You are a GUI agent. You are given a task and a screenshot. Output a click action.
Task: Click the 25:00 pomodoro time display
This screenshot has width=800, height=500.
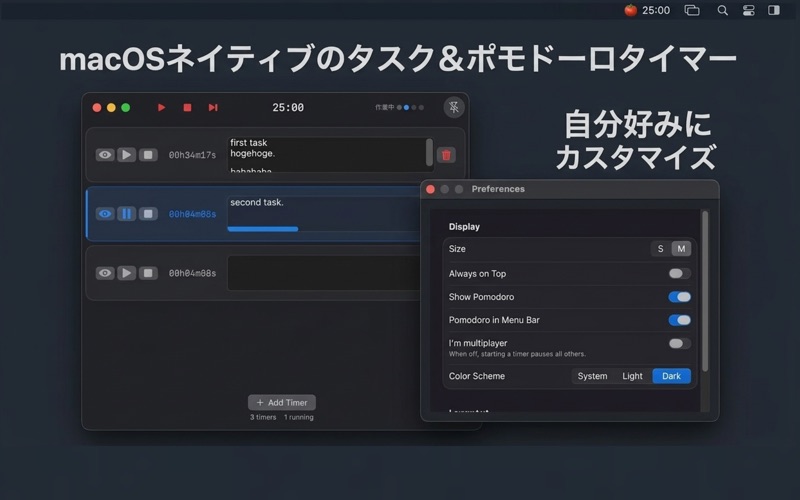point(288,108)
